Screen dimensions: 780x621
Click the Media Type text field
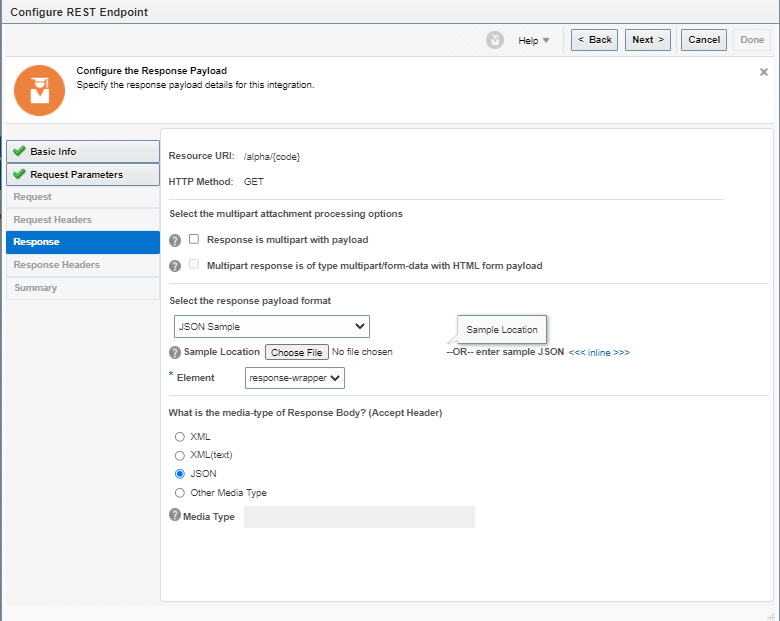coord(359,516)
